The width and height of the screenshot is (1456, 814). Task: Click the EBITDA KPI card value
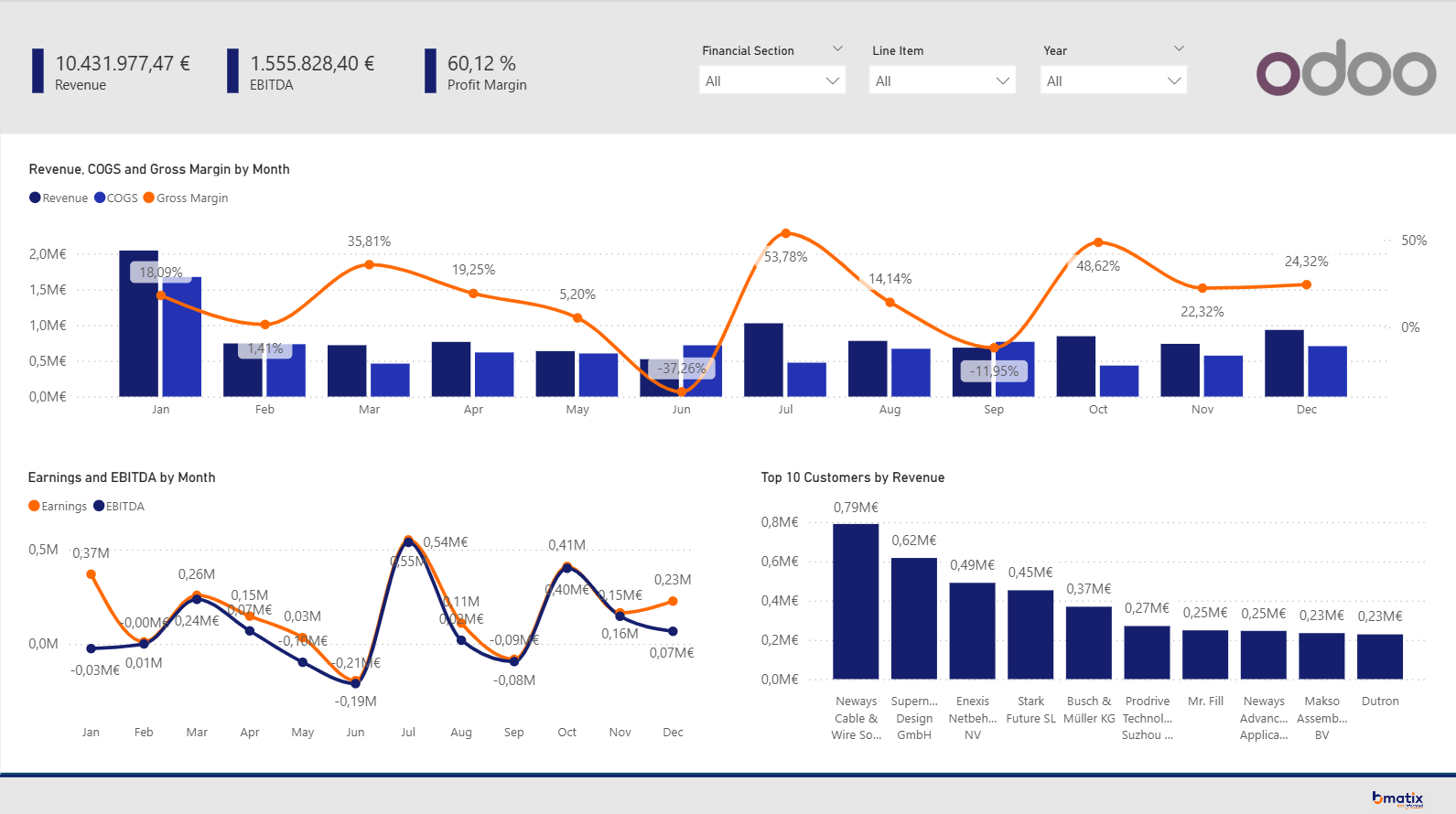tap(312, 63)
